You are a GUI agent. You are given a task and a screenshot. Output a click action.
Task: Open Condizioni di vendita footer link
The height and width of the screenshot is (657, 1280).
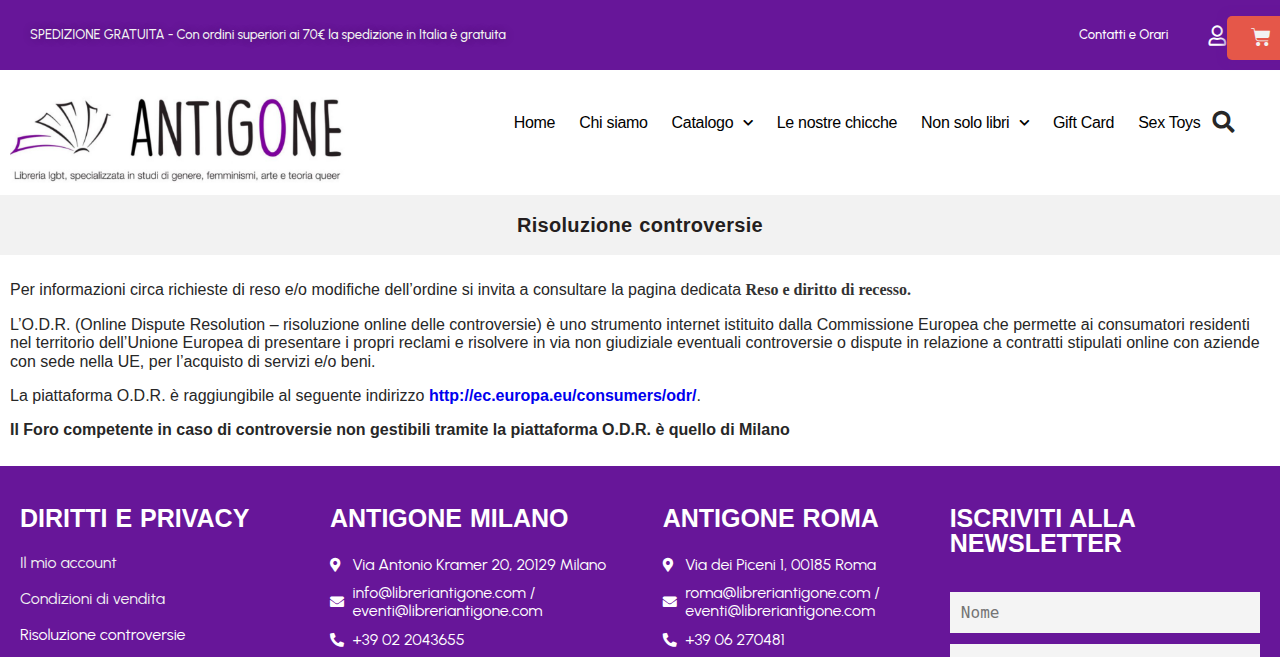tap(93, 599)
